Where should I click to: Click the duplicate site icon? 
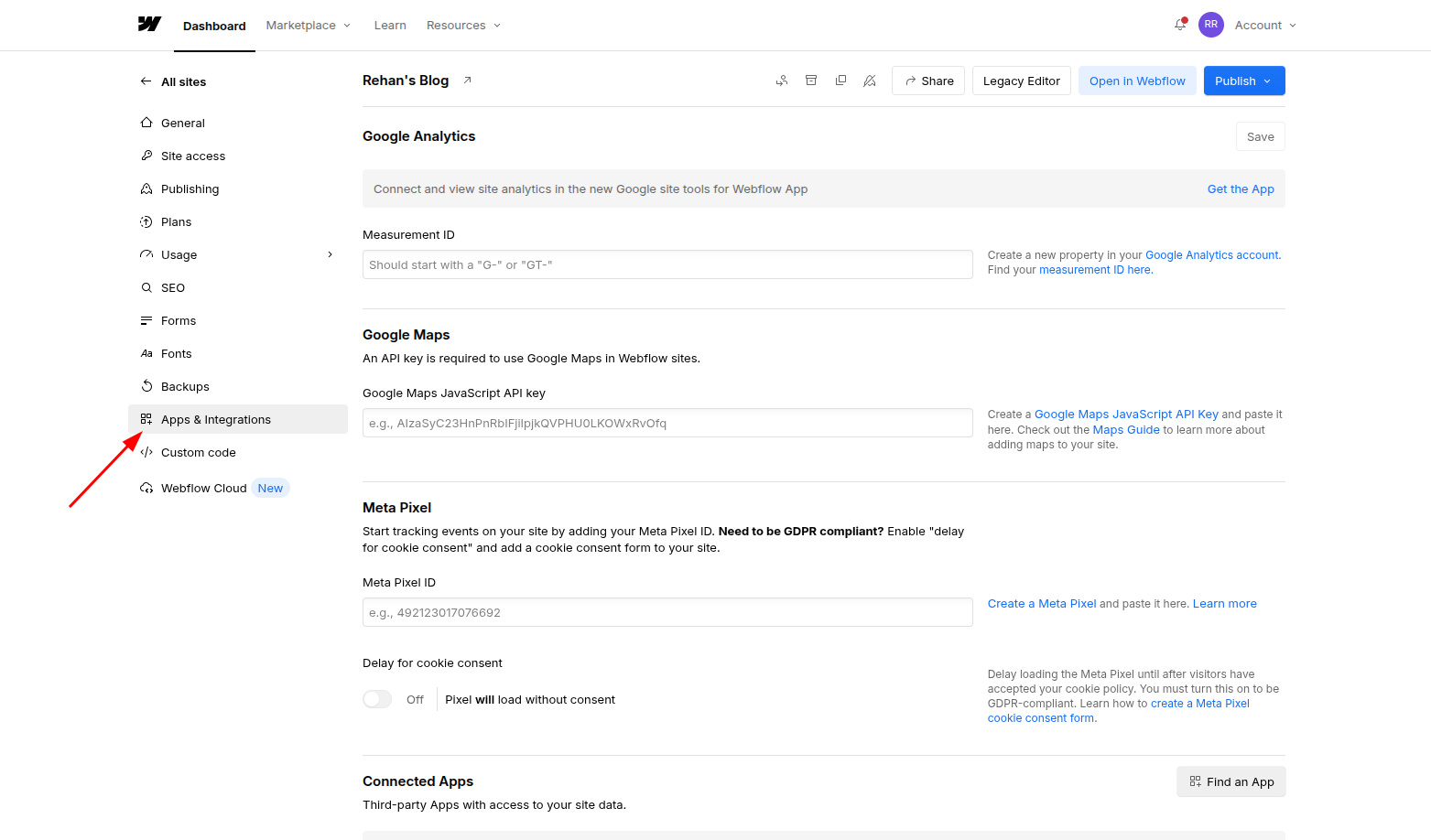click(840, 81)
